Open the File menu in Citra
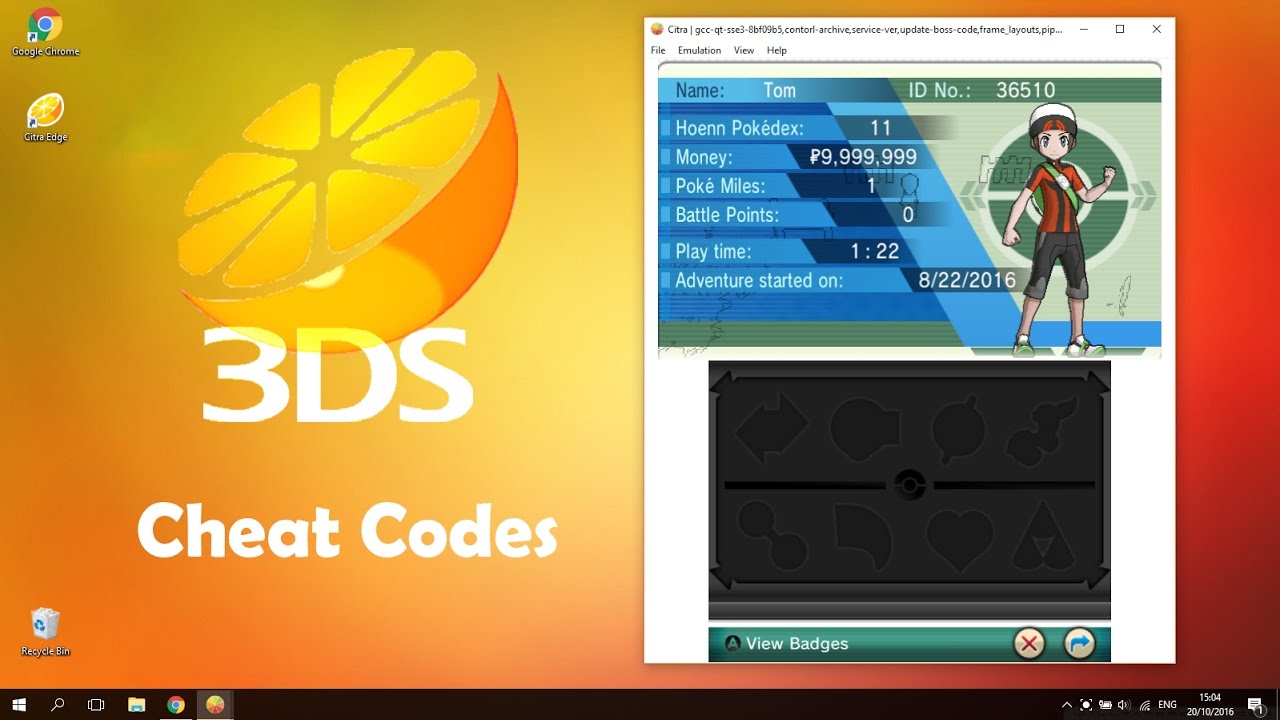Screen dimensions: 1280x720 [658, 50]
